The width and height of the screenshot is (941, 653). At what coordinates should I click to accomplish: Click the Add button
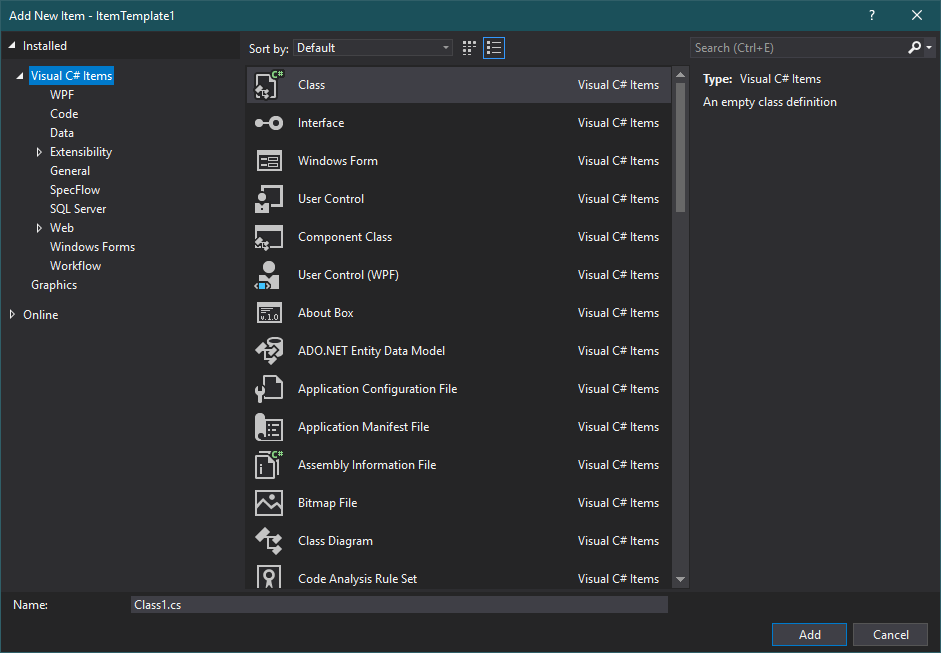pyautogui.click(x=809, y=635)
